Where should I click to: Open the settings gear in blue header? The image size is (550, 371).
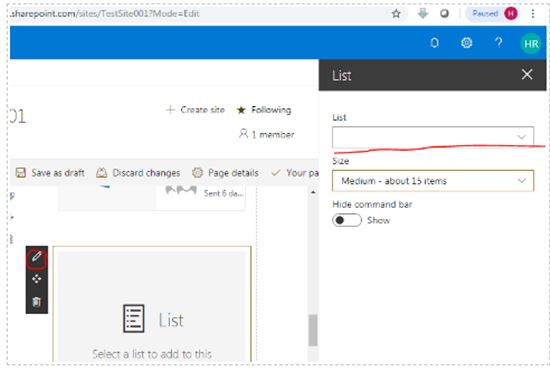coord(467,43)
